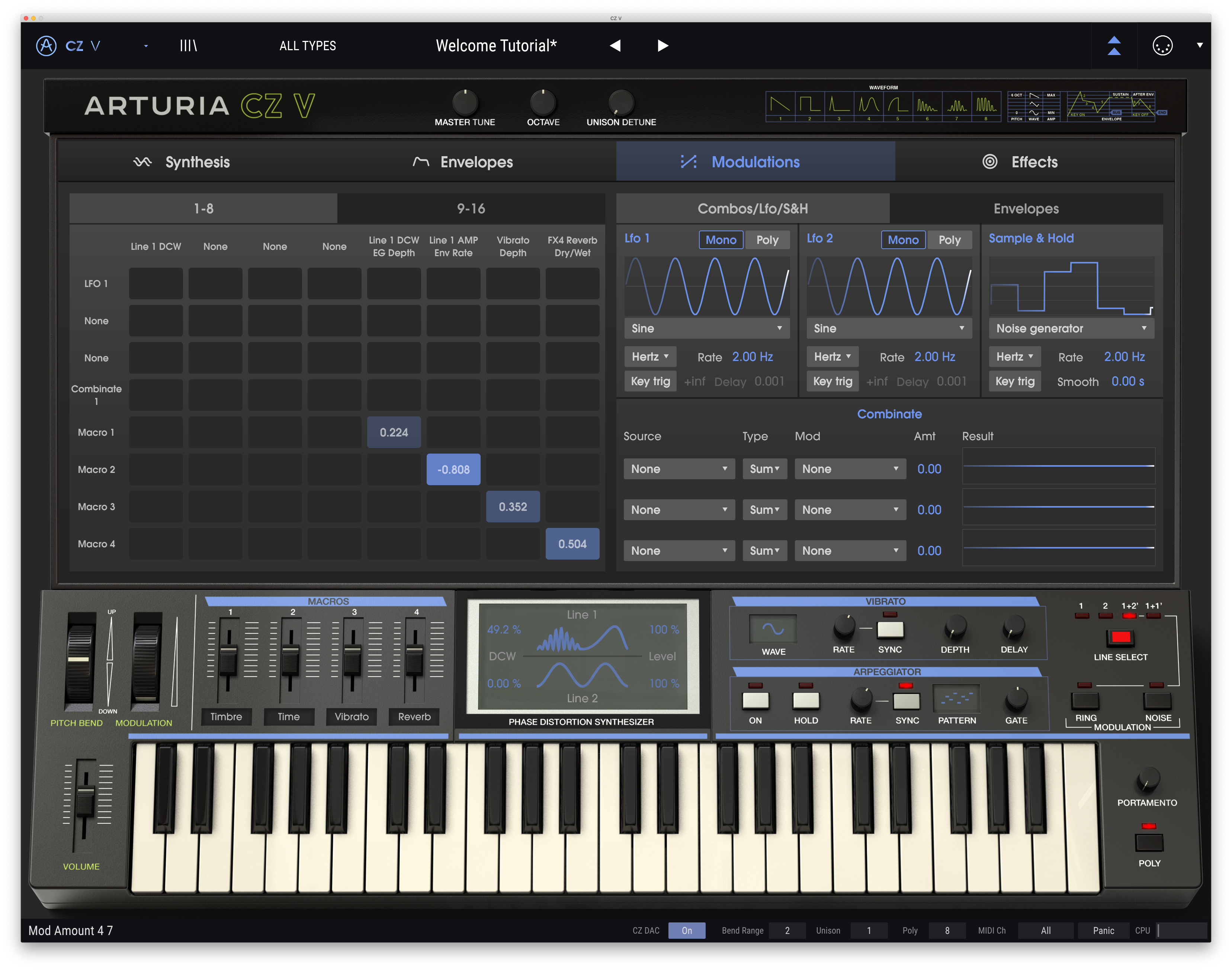The height and width of the screenshot is (970, 1232).
Task: Toggle Lfo 1 Key trig
Action: tap(650, 381)
